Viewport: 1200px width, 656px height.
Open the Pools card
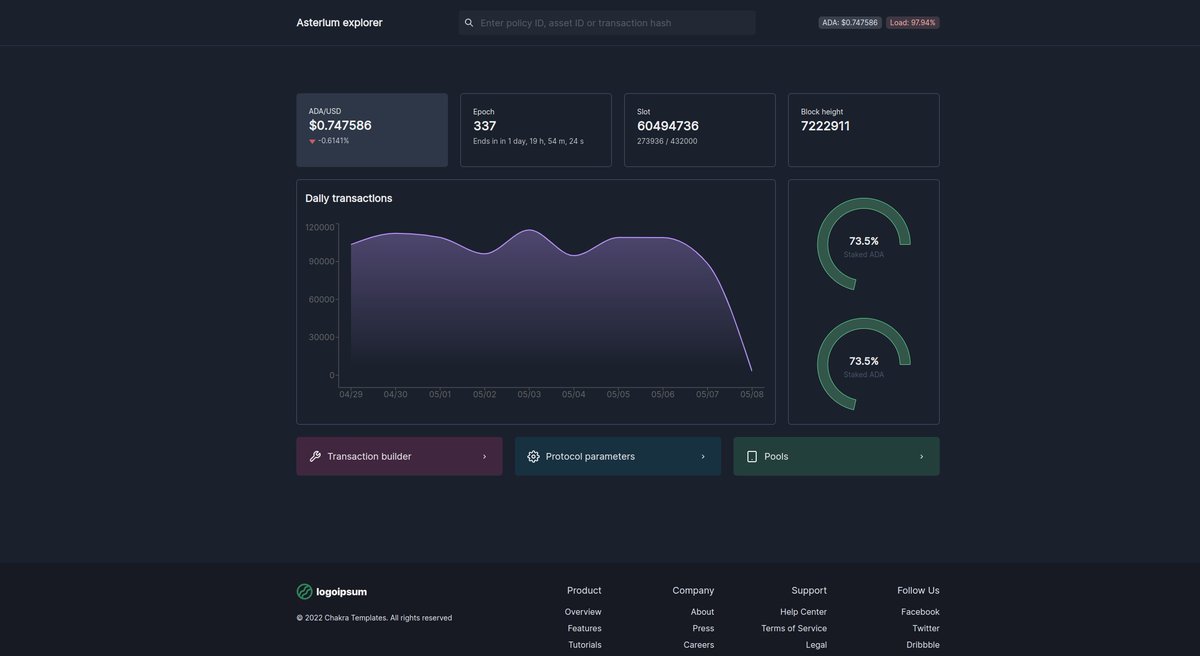coord(836,456)
